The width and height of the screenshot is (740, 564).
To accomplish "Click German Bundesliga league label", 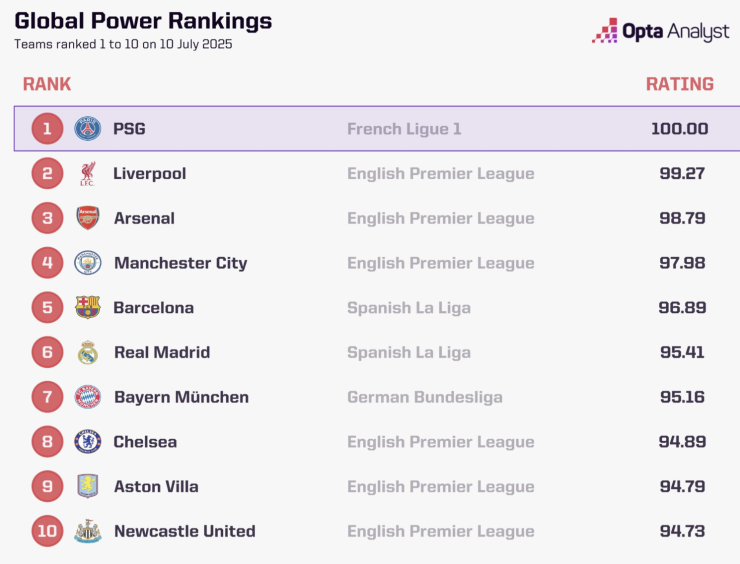I will (425, 397).
